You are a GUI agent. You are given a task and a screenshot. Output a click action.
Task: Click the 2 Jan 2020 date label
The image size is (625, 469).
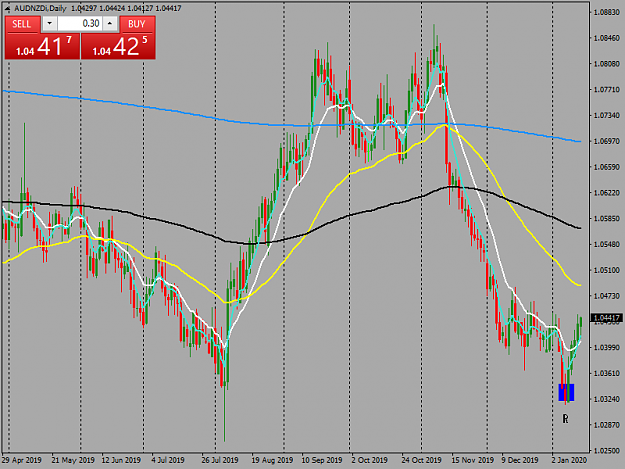[569, 460]
